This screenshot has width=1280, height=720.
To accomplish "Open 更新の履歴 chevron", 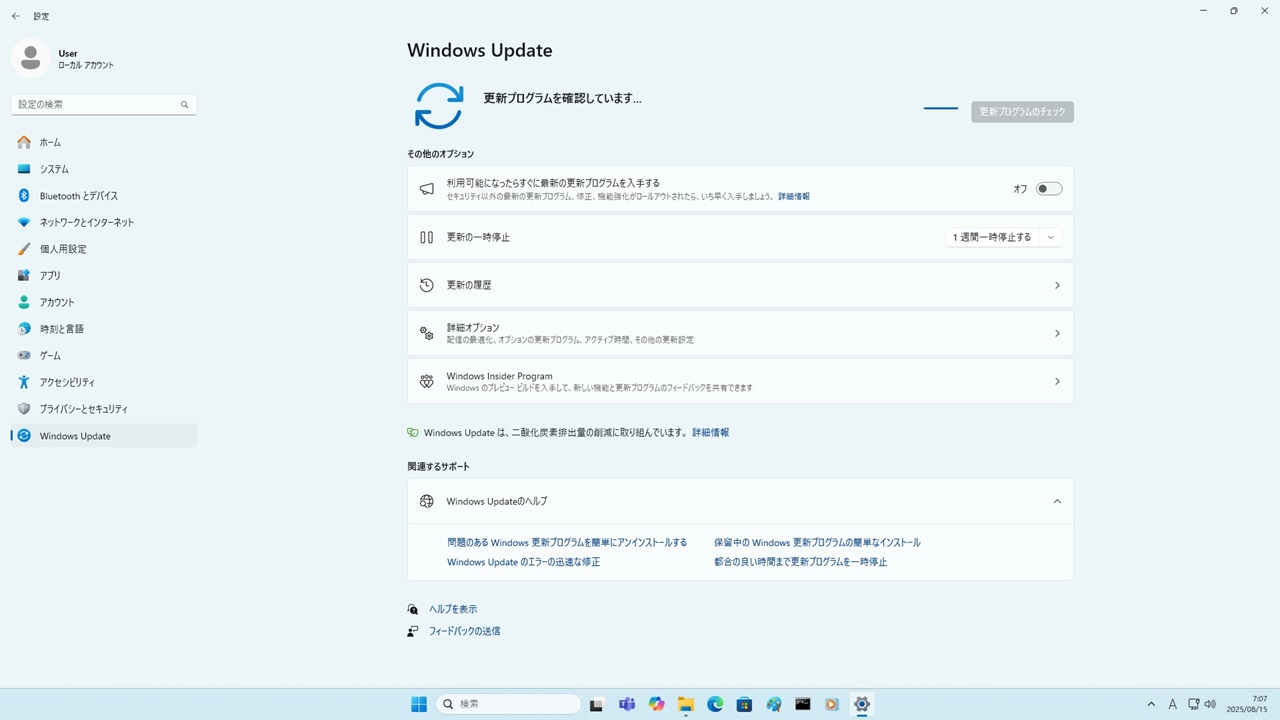I will (x=1057, y=285).
